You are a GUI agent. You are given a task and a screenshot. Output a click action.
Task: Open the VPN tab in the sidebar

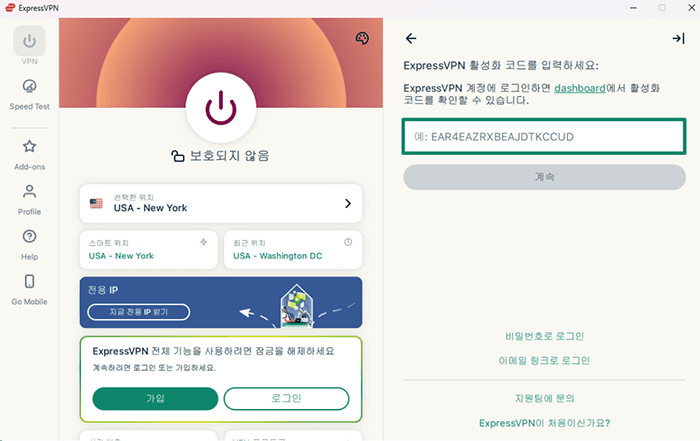click(29, 46)
